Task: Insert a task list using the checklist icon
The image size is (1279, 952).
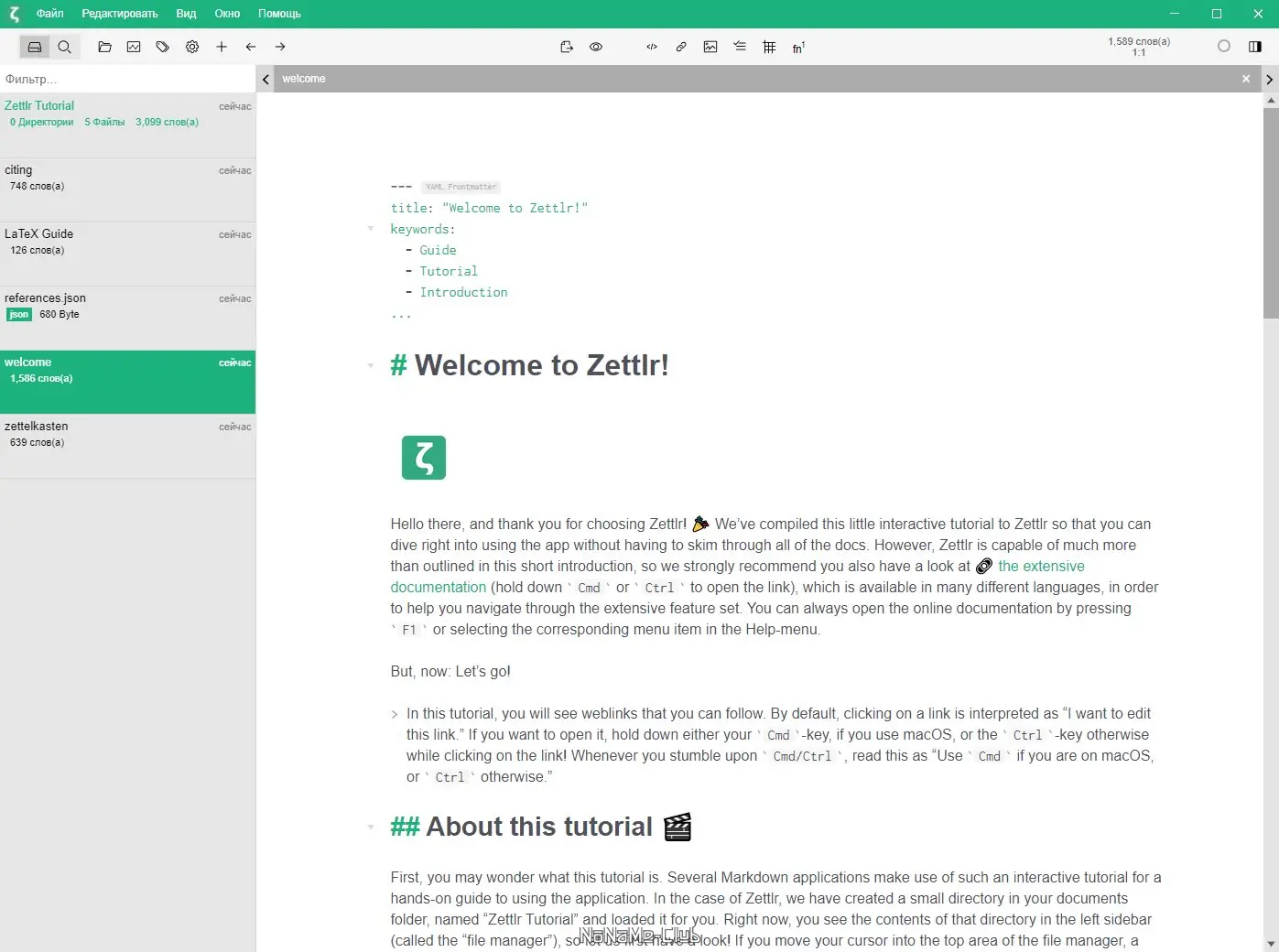Action: [740, 47]
